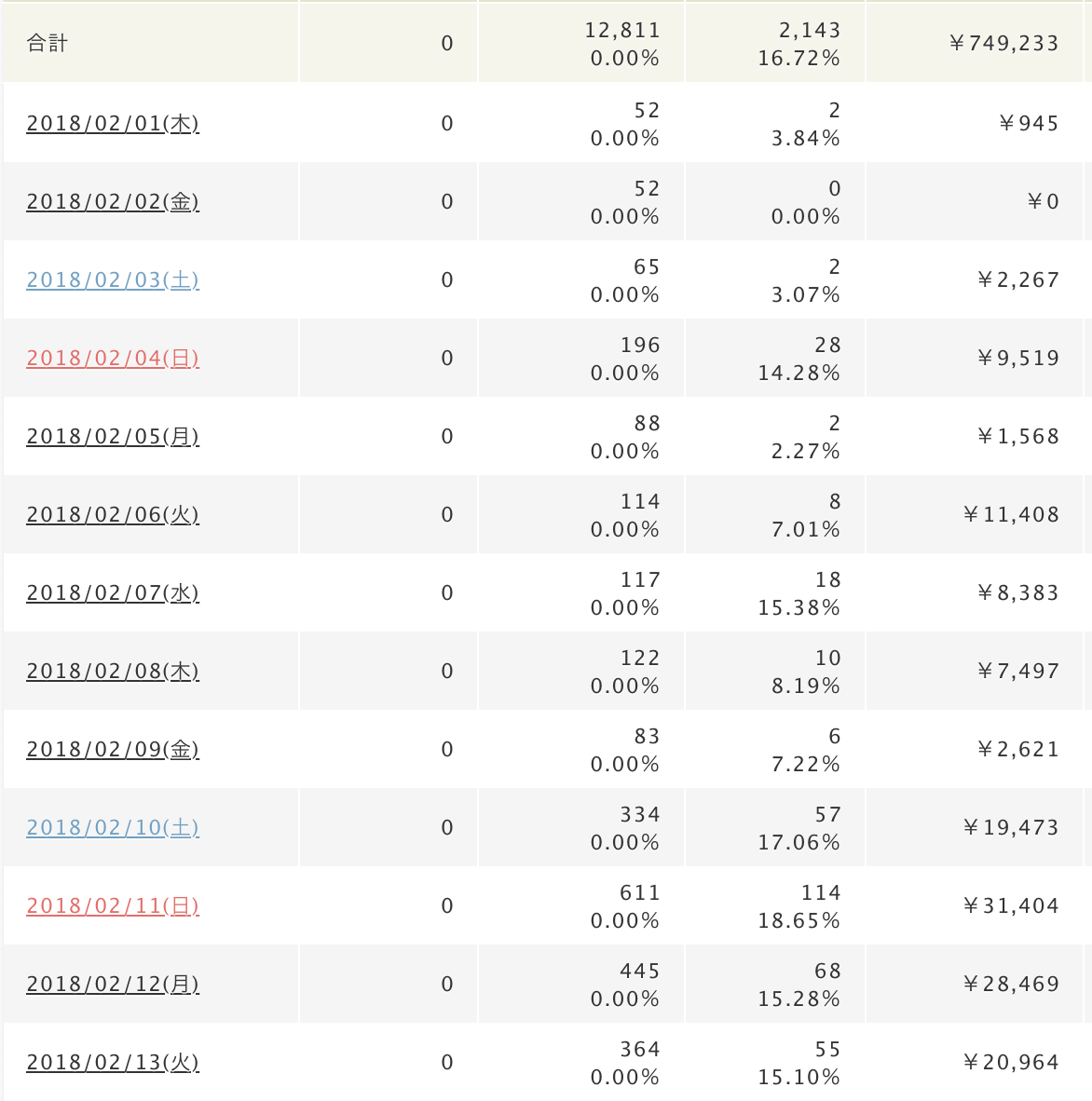Open the 2018/02/12(月) date link
Viewport: 1092px width, 1101px height.
click(113, 985)
